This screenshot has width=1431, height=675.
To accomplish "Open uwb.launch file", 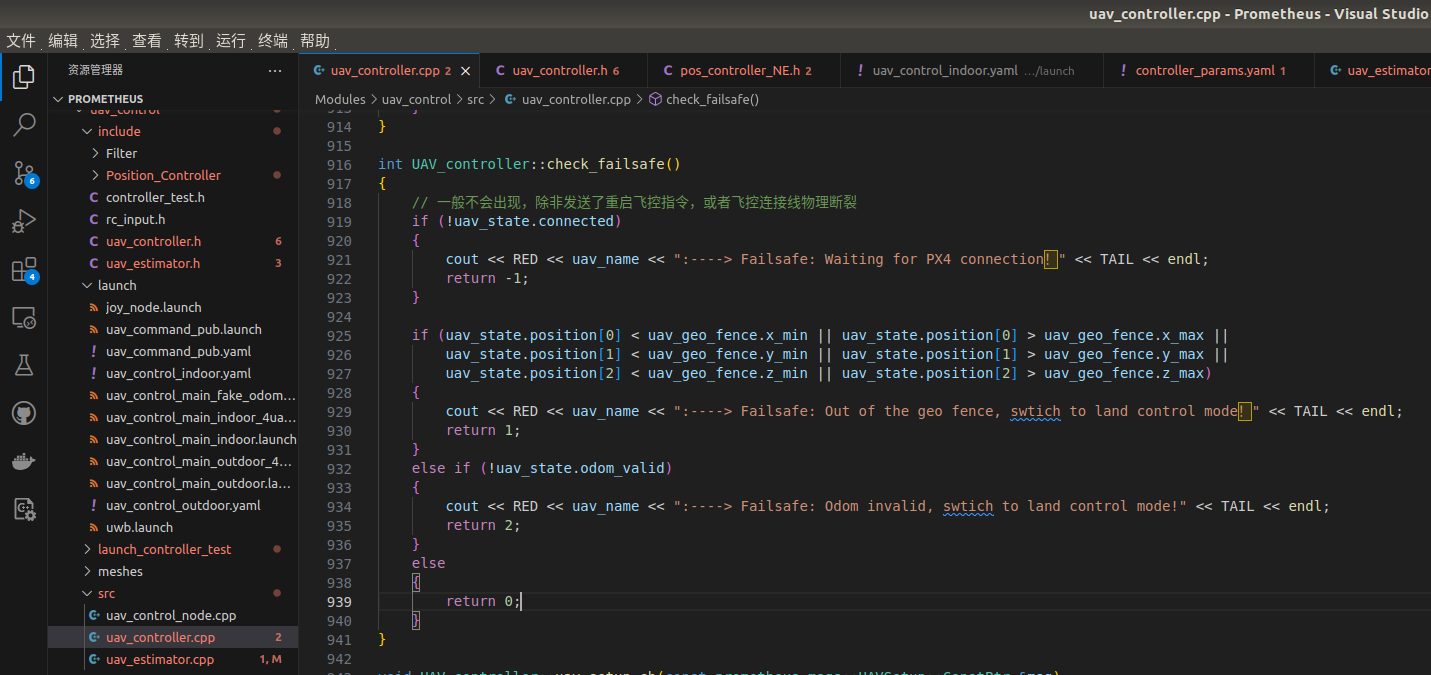I will [x=173, y=527].
